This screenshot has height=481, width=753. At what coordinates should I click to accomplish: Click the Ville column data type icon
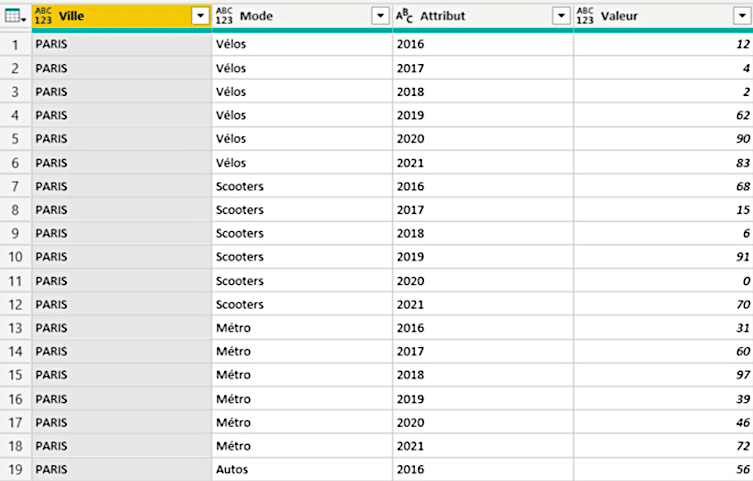pos(44,16)
